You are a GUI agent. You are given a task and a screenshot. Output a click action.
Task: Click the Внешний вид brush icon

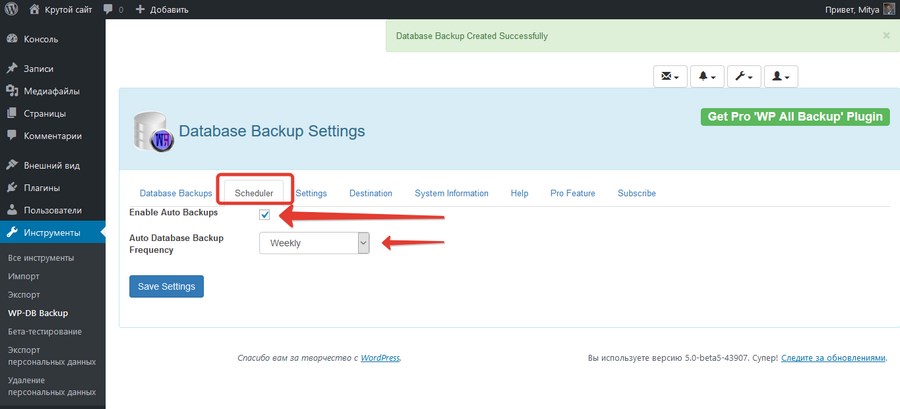click(11, 165)
